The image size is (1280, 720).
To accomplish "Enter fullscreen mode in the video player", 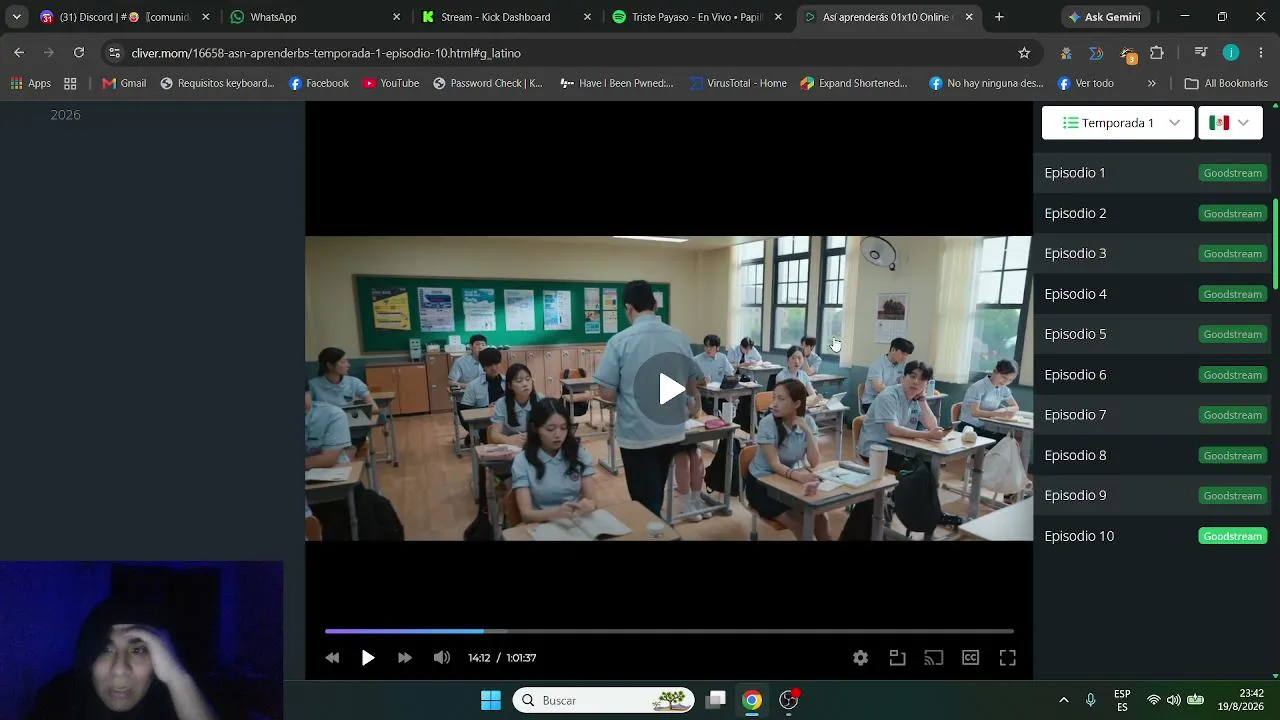I will pyautogui.click(x=1007, y=658).
